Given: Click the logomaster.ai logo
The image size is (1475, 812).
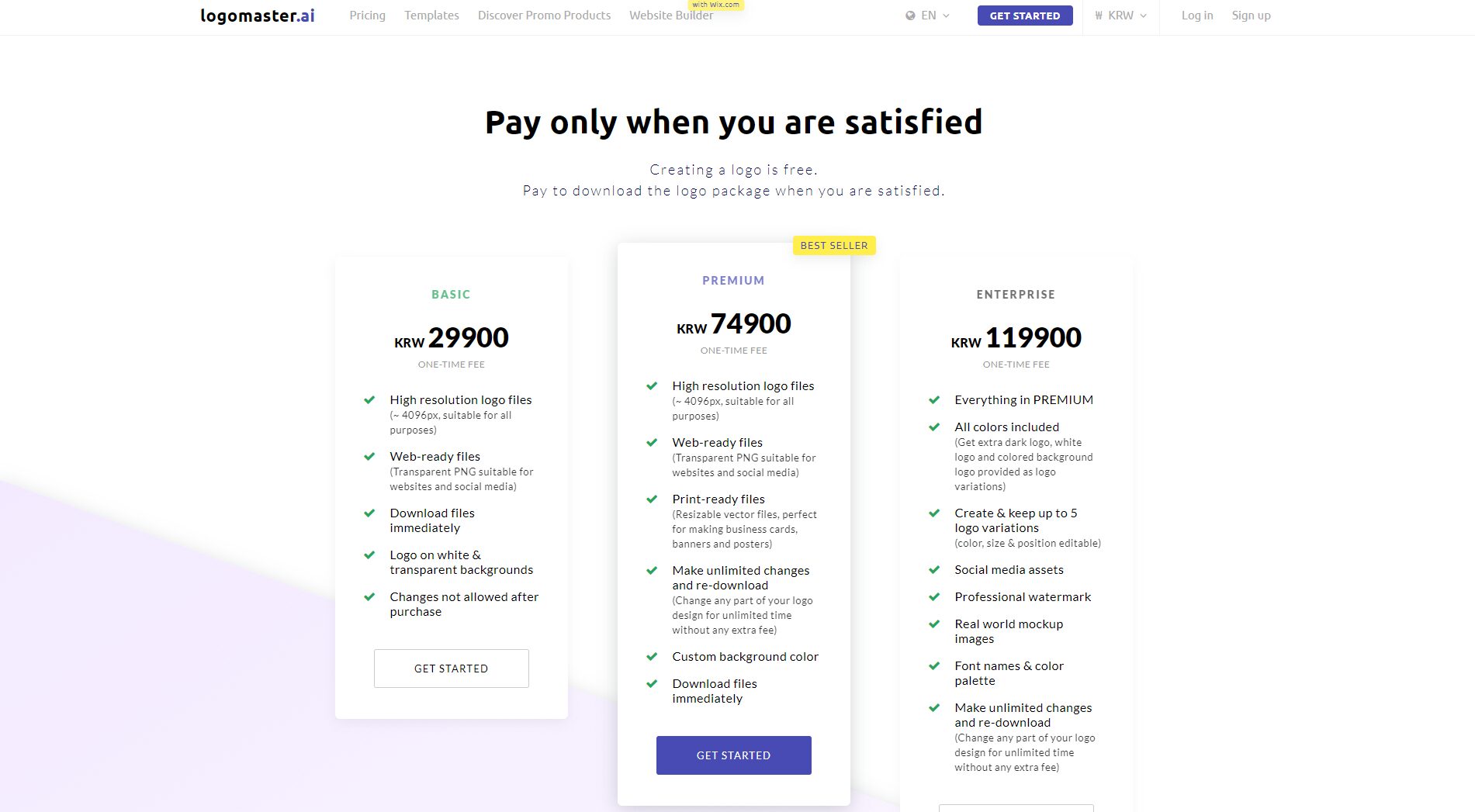Looking at the screenshot, I should pyautogui.click(x=258, y=15).
